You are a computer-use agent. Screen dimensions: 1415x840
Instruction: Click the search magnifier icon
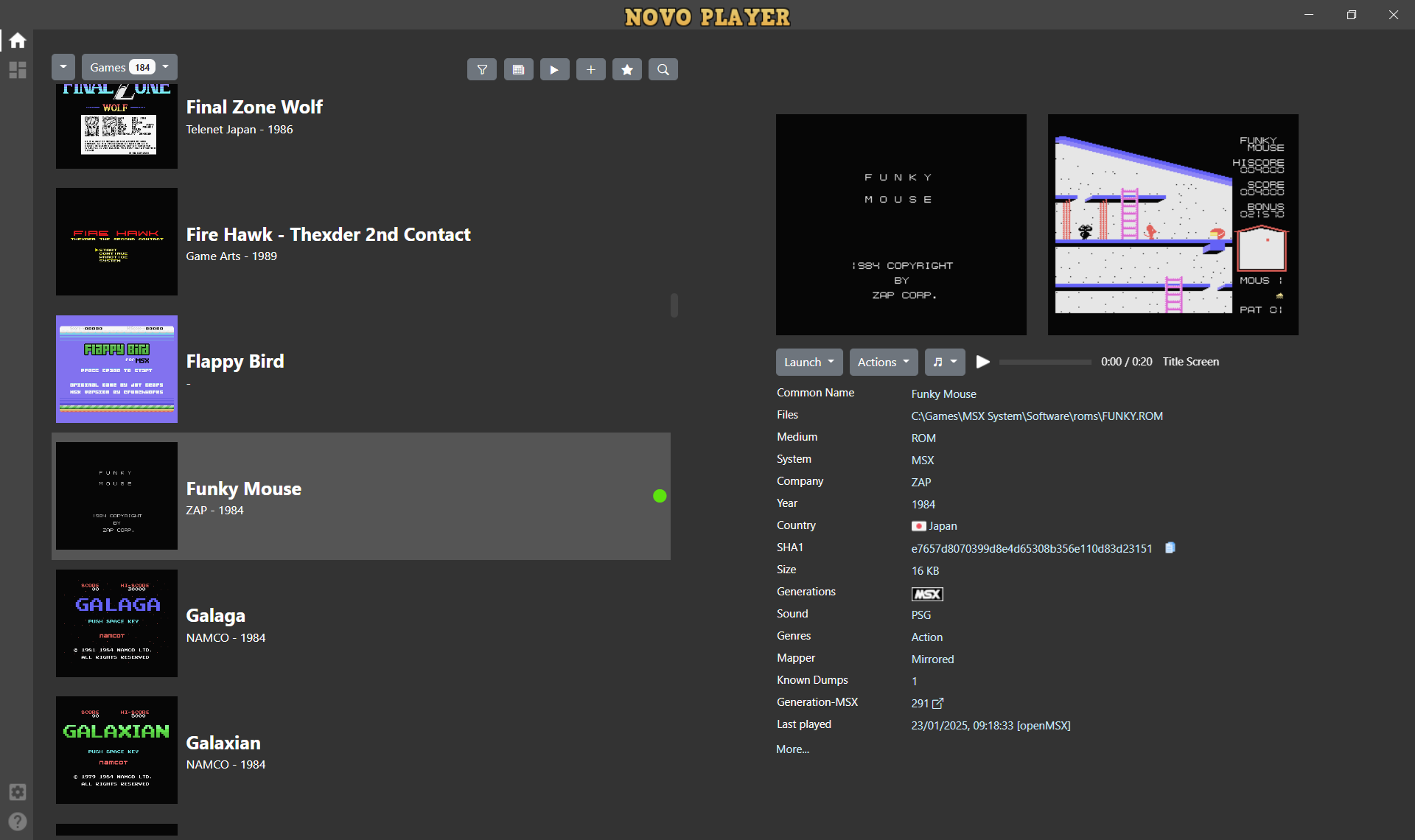coord(663,69)
